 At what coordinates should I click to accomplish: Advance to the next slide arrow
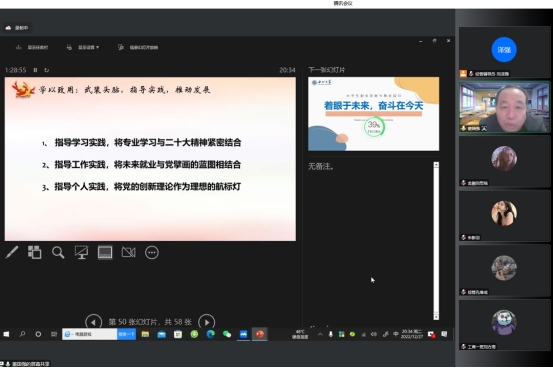coord(207,322)
